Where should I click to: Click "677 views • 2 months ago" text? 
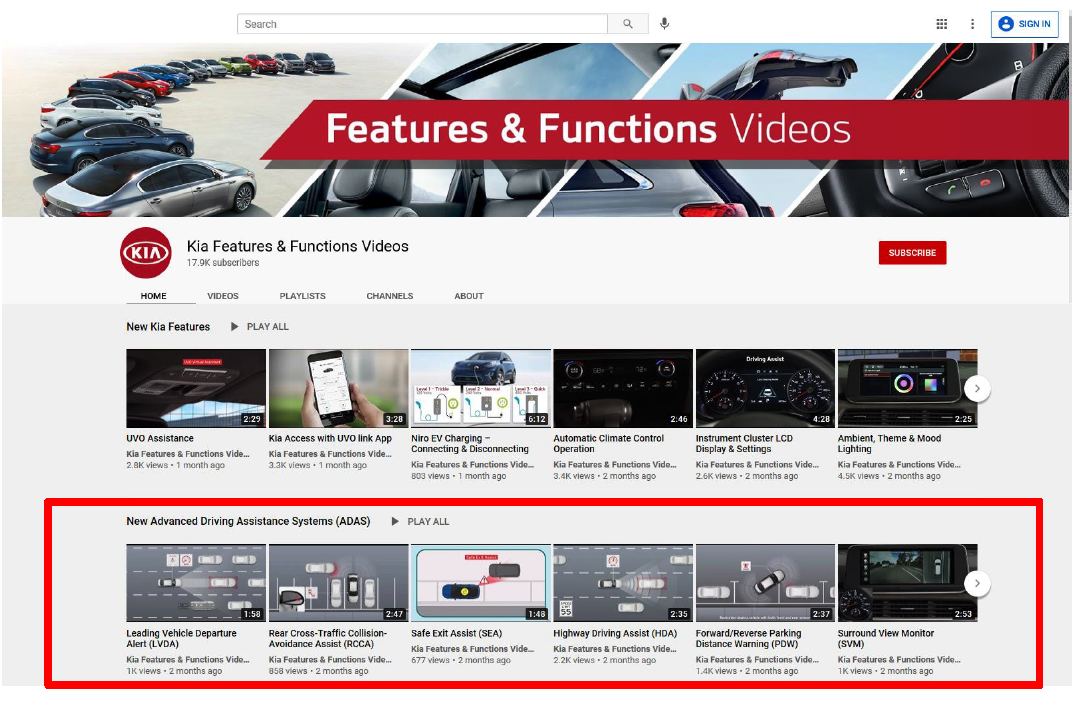pos(461,660)
